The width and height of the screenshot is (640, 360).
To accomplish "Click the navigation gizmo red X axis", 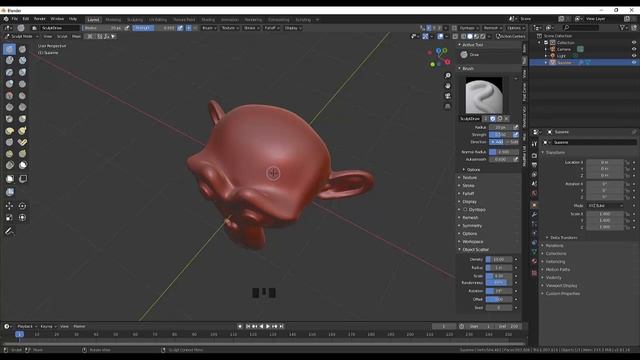I will pyautogui.click(x=447, y=62).
